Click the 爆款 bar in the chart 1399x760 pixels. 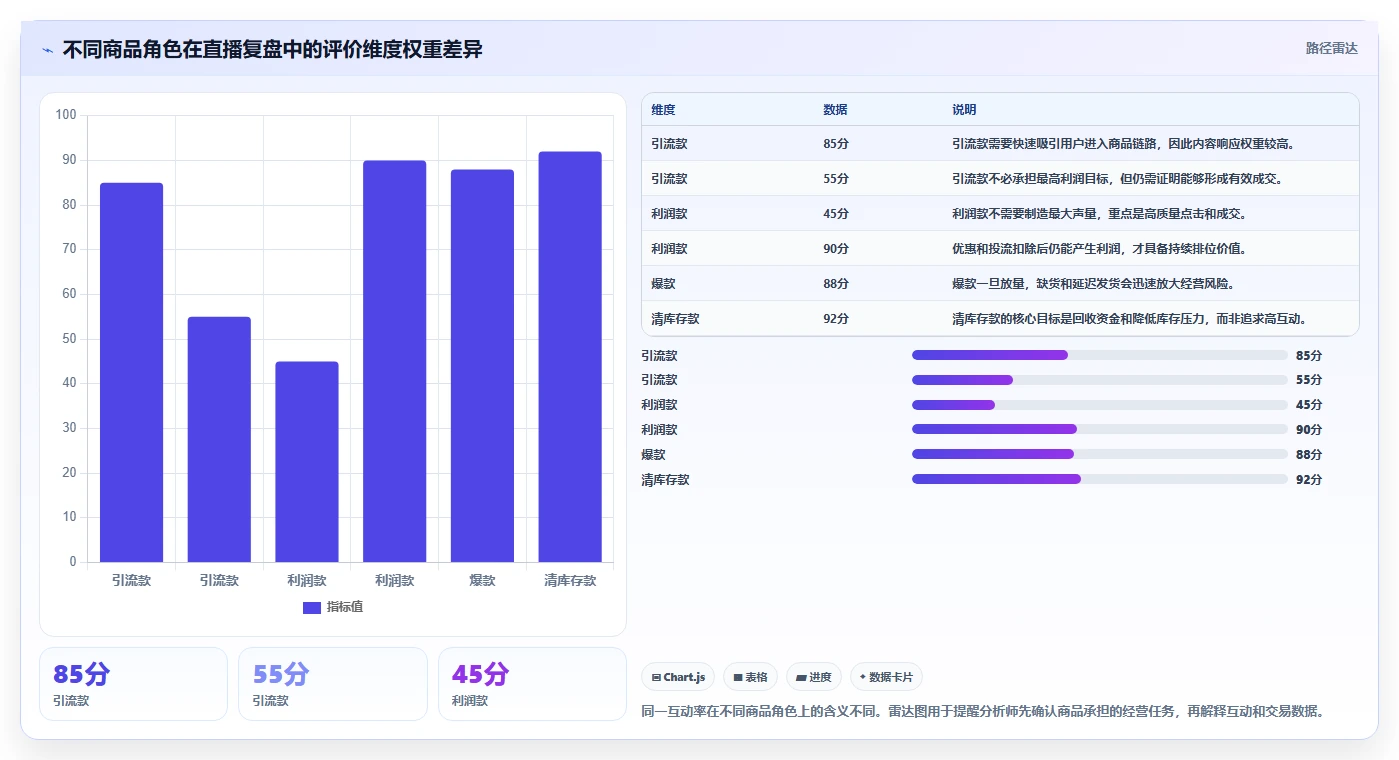click(482, 366)
